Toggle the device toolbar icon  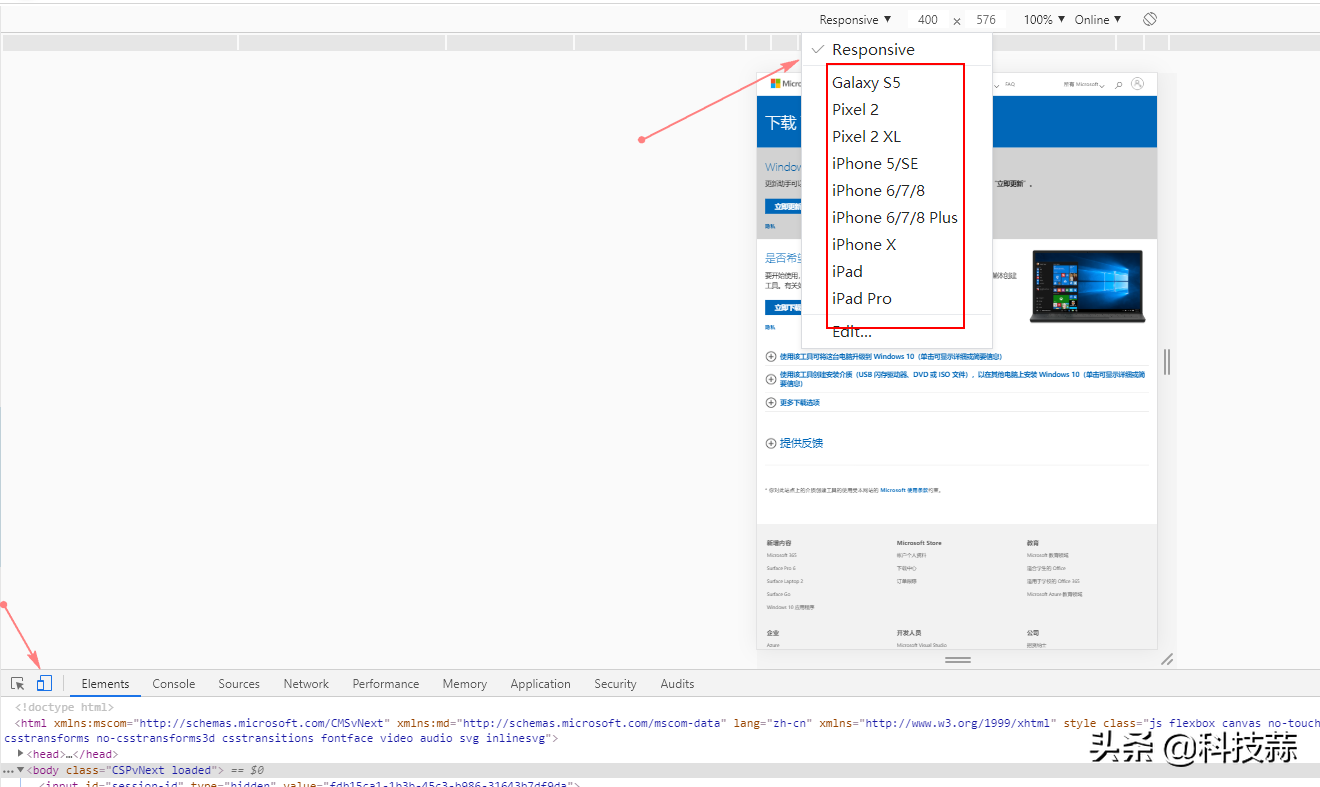pyautogui.click(x=44, y=684)
